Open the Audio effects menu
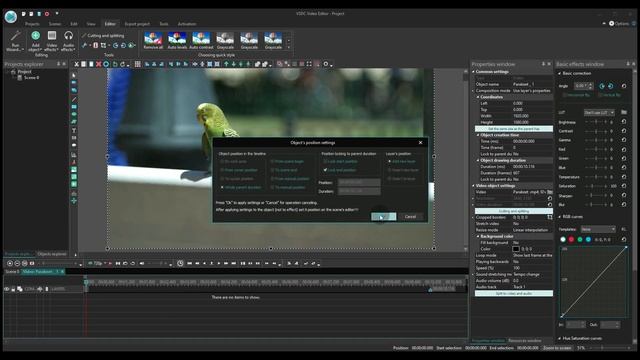Viewport: 640px width, 360px height. tap(68, 41)
